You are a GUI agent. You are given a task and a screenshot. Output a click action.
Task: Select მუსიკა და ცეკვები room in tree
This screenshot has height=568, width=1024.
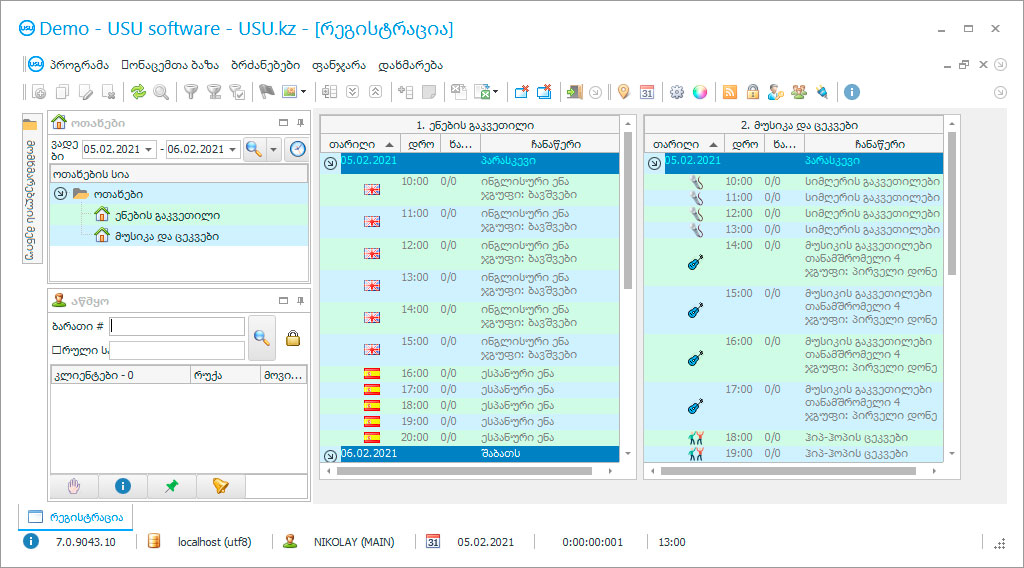[167, 236]
